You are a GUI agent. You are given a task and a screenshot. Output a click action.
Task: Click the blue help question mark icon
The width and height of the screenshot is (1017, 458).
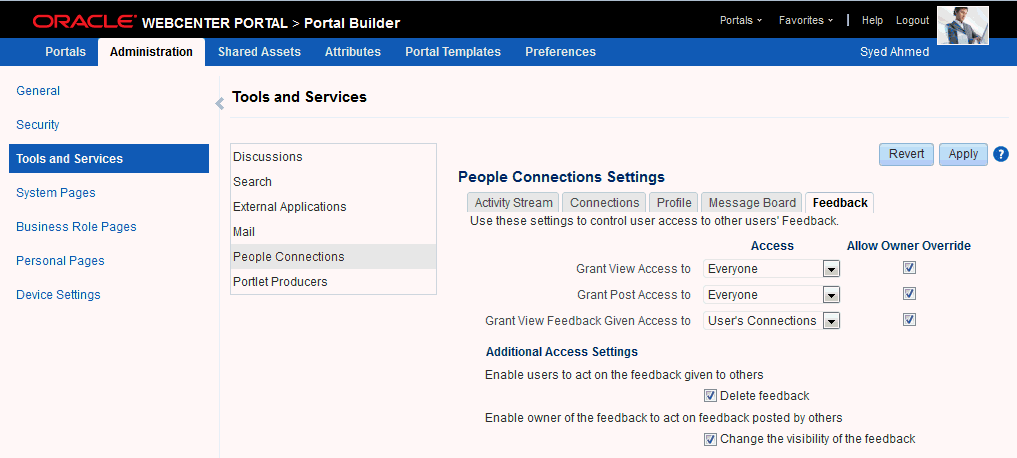pos(1001,154)
